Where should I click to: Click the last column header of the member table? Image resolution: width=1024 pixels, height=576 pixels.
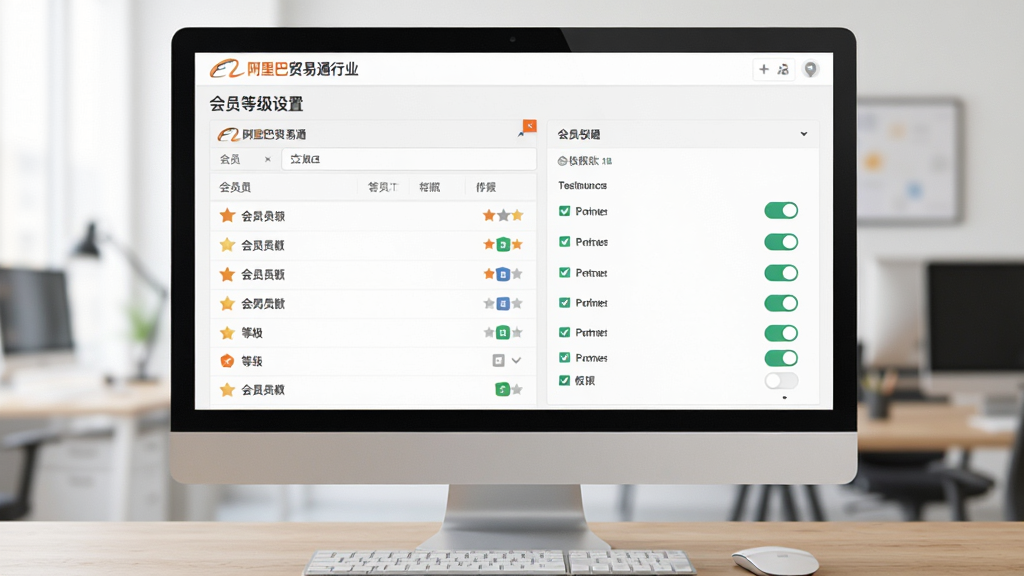pyautogui.click(x=486, y=187)
